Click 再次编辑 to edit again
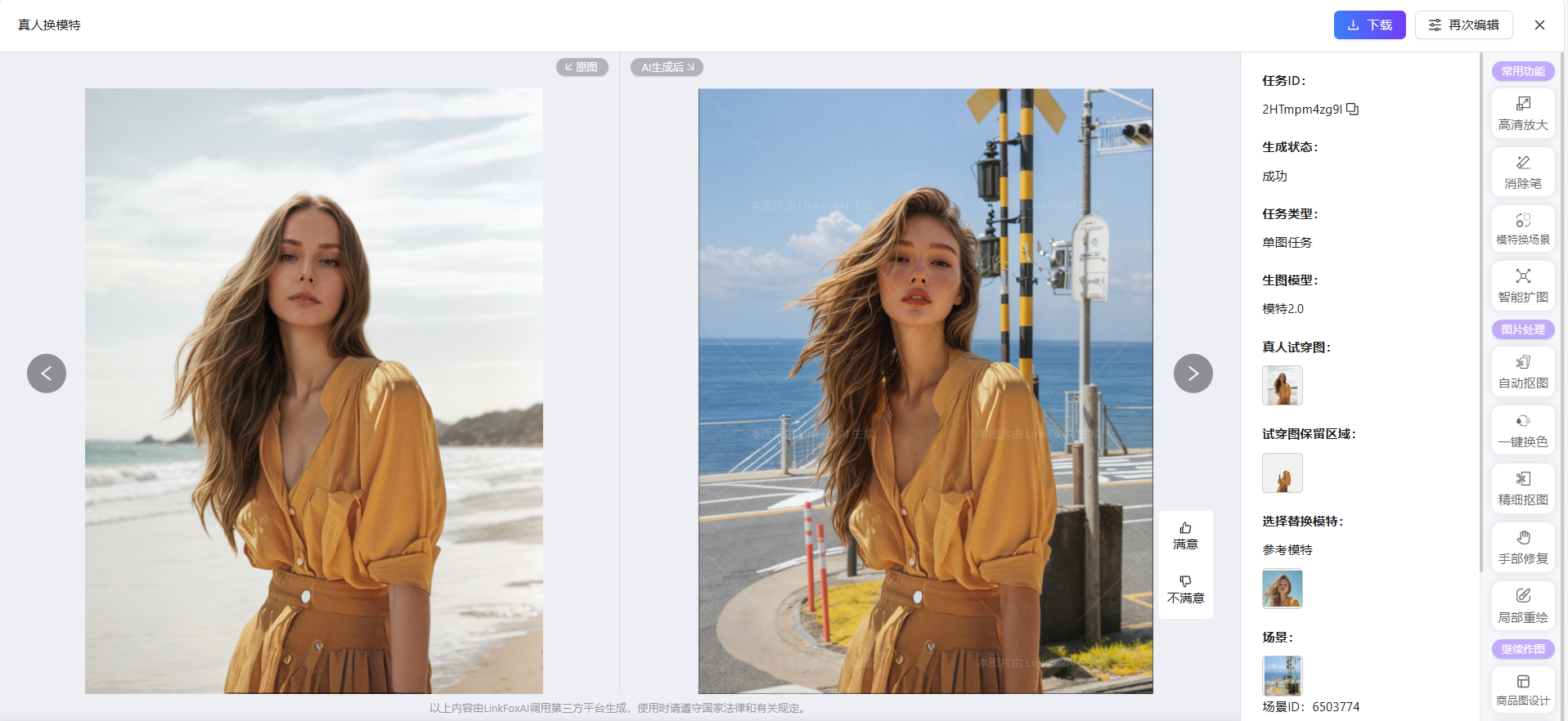The width and height of the screenshot is (1568, 721). click(x=1464, y=25)
